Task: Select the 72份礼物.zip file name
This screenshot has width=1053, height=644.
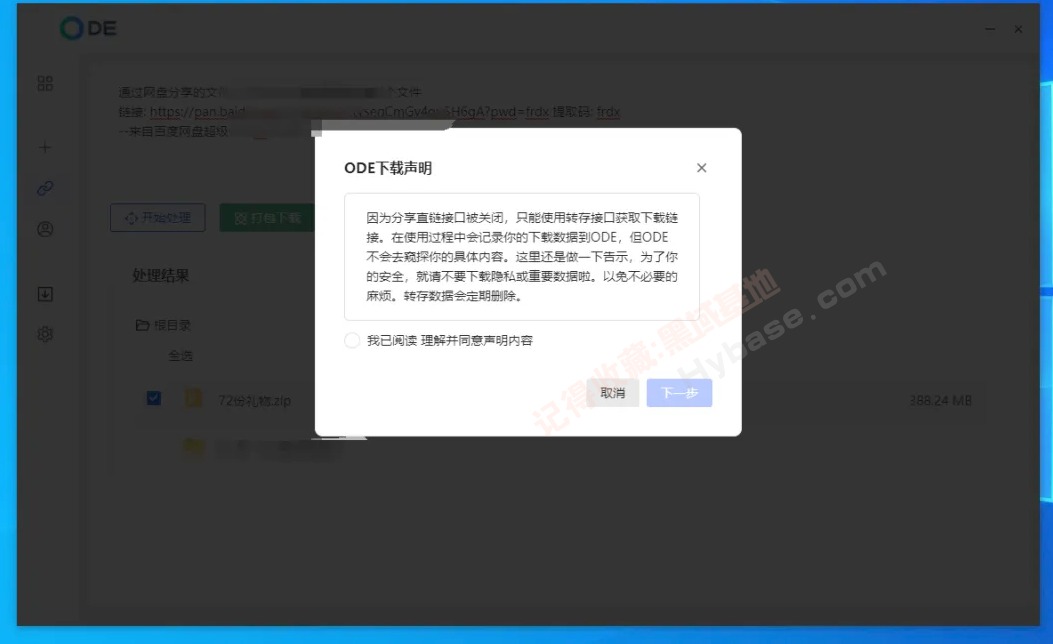Action: click(255, 401)
